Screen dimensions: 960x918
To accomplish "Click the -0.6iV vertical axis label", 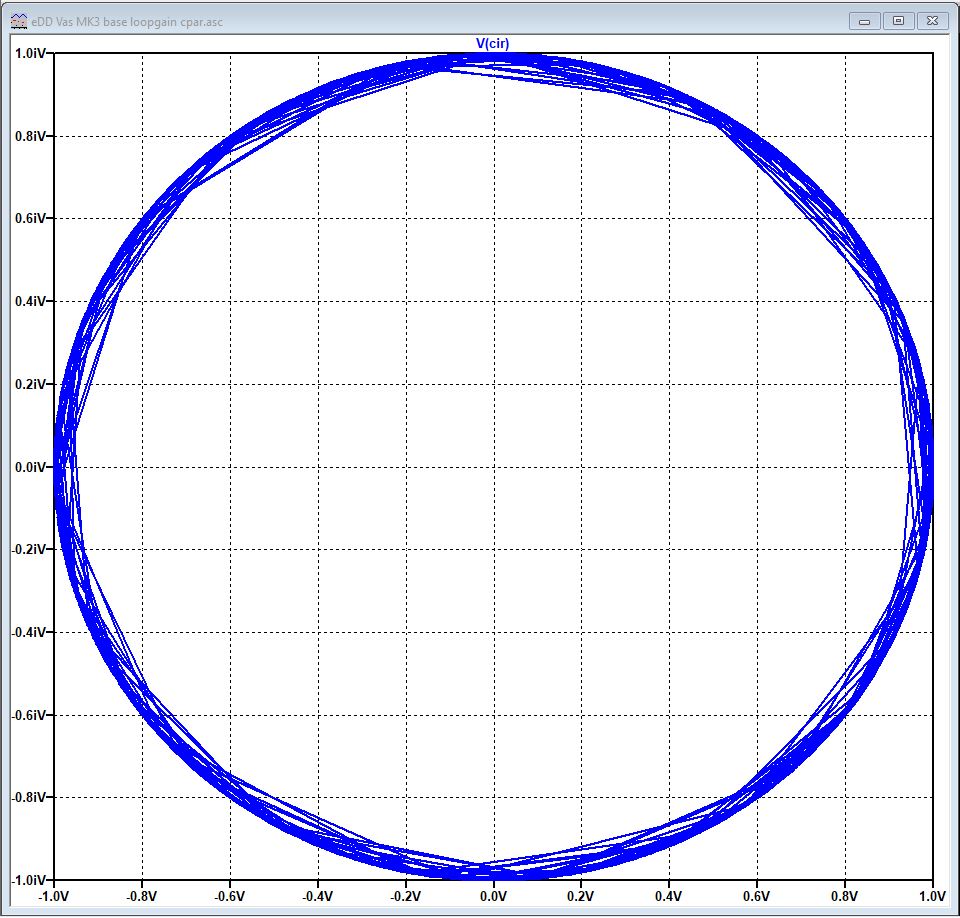I will click(28, 715).
